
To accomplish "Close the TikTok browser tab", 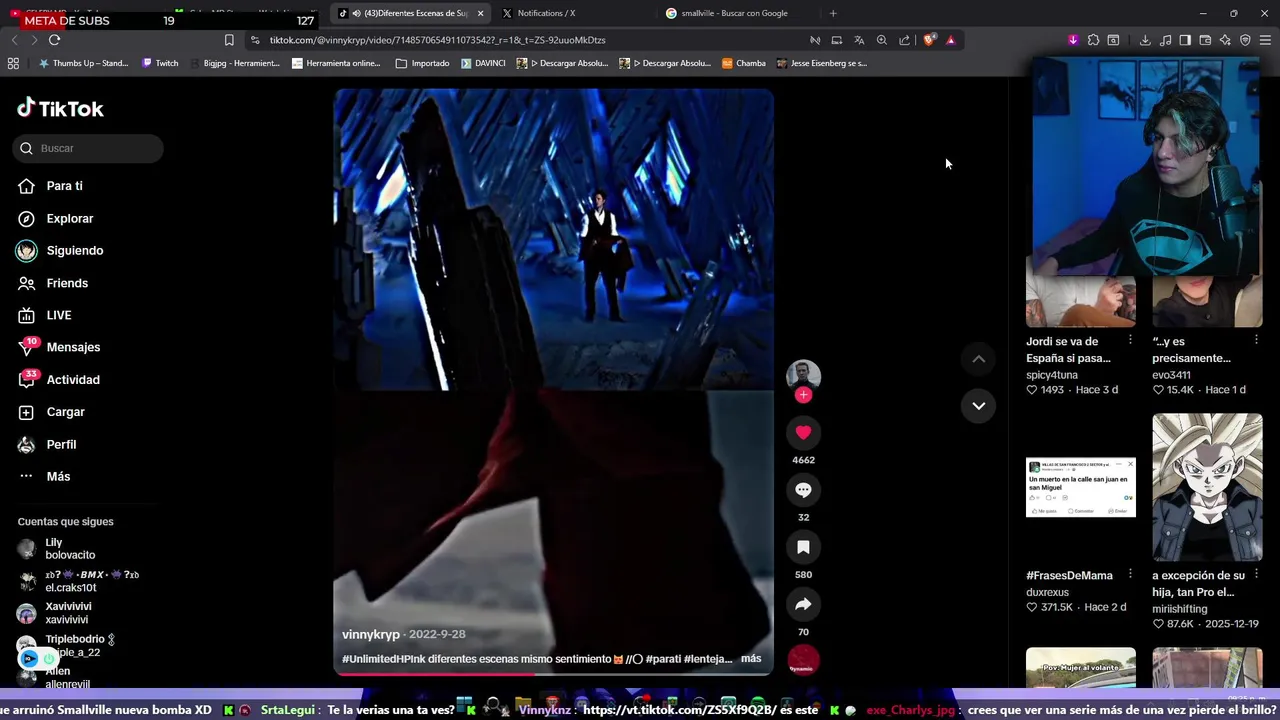I will click(481, 13).
